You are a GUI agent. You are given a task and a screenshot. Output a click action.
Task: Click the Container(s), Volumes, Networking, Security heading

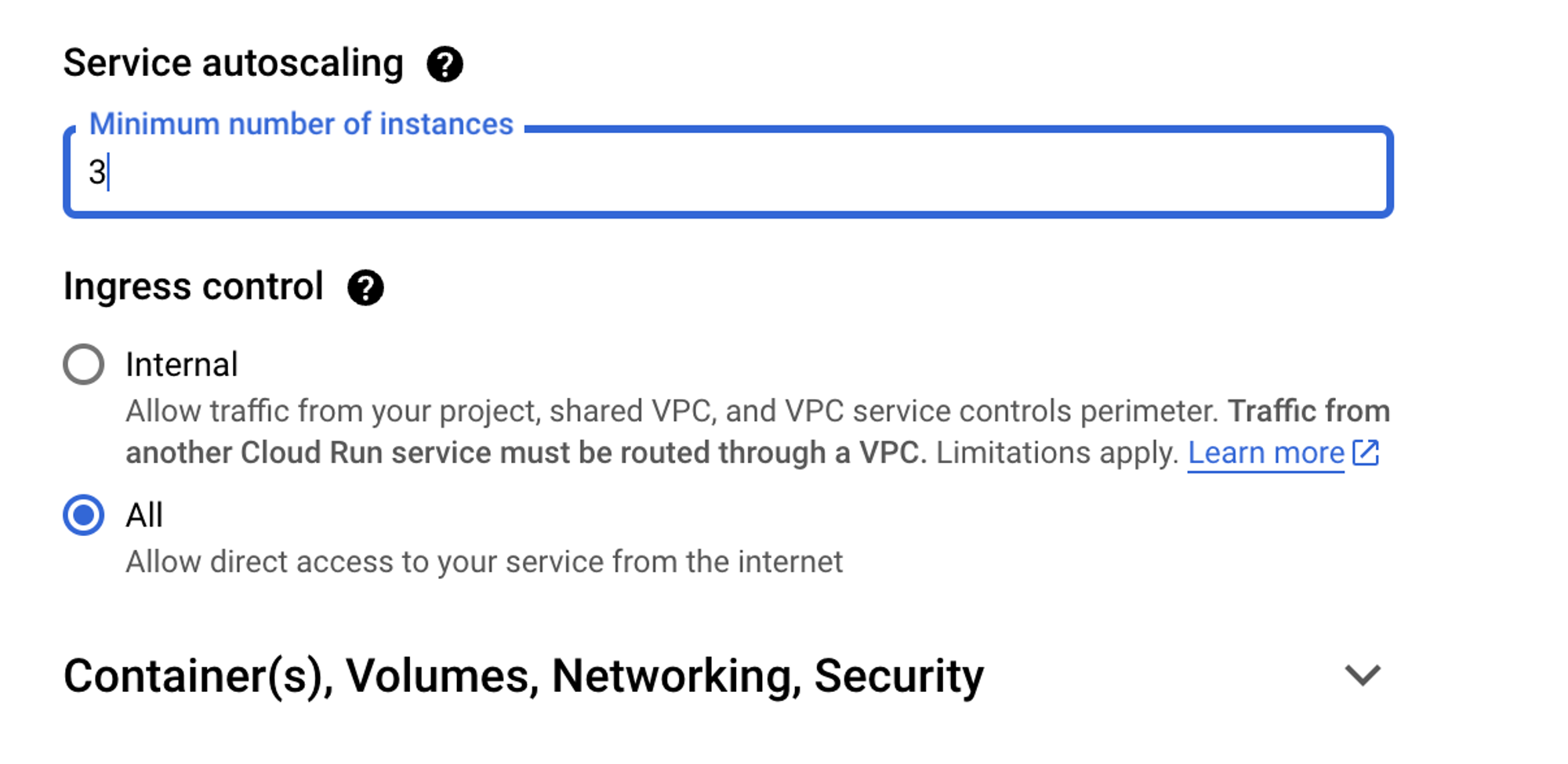523,675
